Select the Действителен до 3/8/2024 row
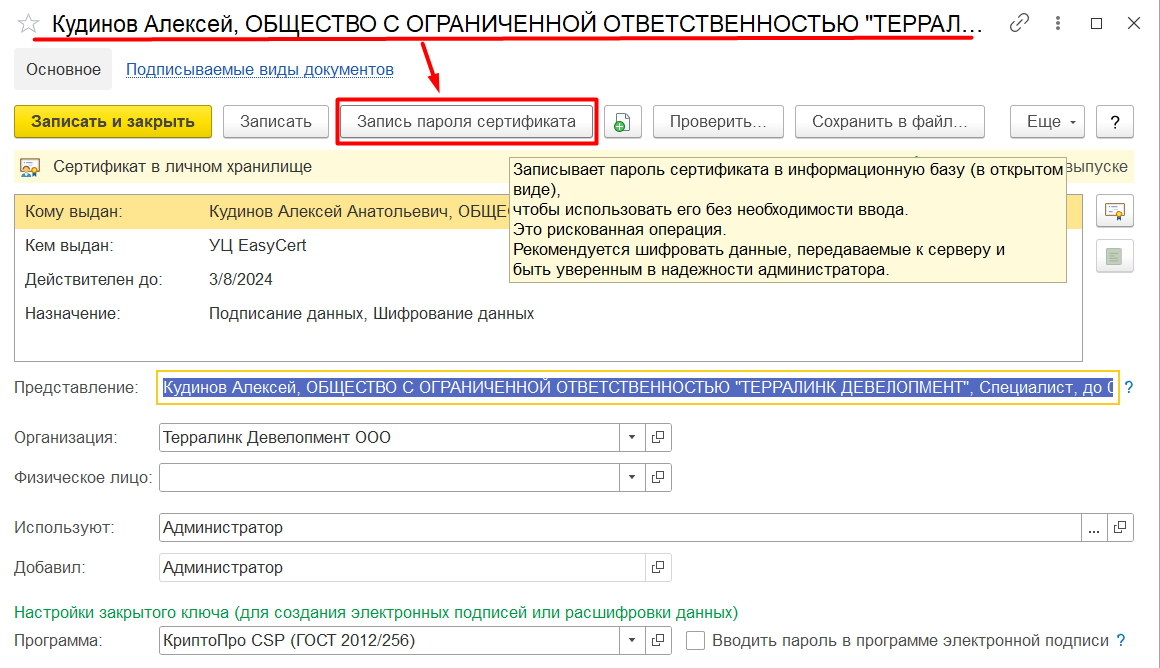Viewport: 1160px width, 668px height. coord(548,280)
